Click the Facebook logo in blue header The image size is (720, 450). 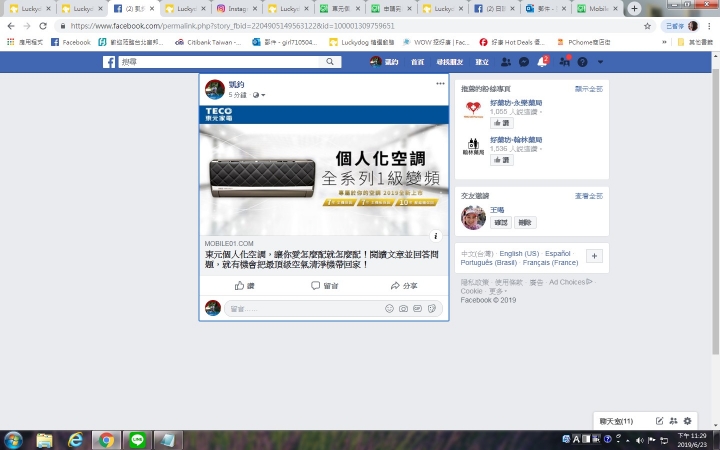click(109, 62)
